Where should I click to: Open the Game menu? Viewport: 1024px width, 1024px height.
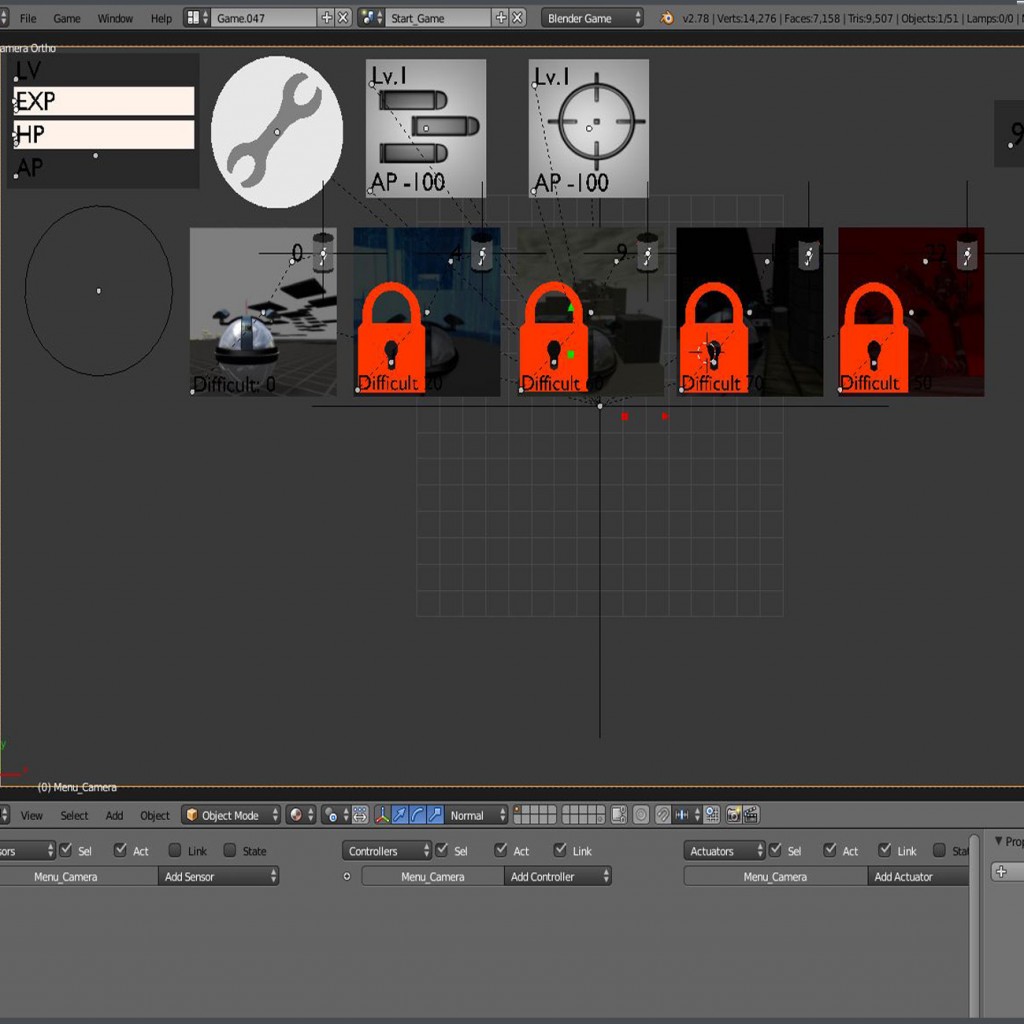click(67, 18)
